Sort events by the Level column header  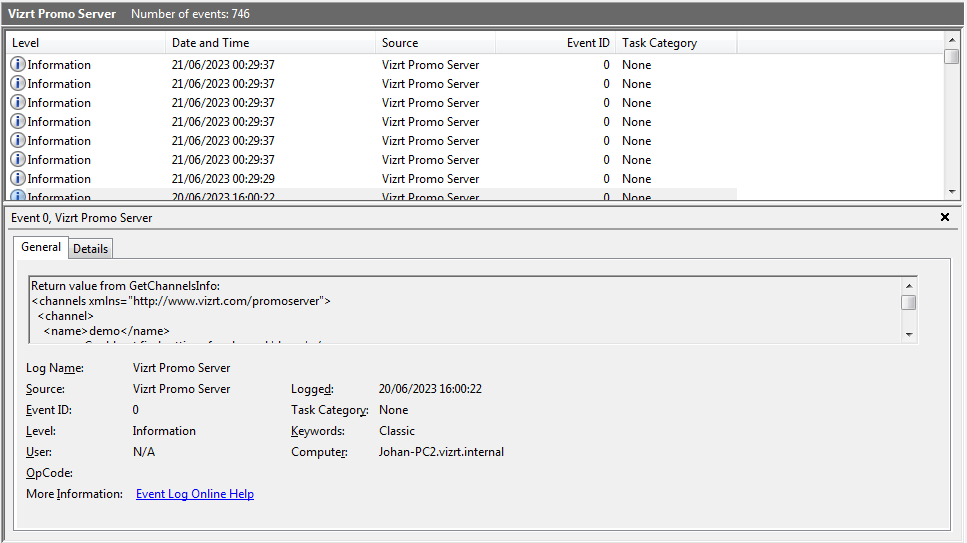tap(86, 43)
